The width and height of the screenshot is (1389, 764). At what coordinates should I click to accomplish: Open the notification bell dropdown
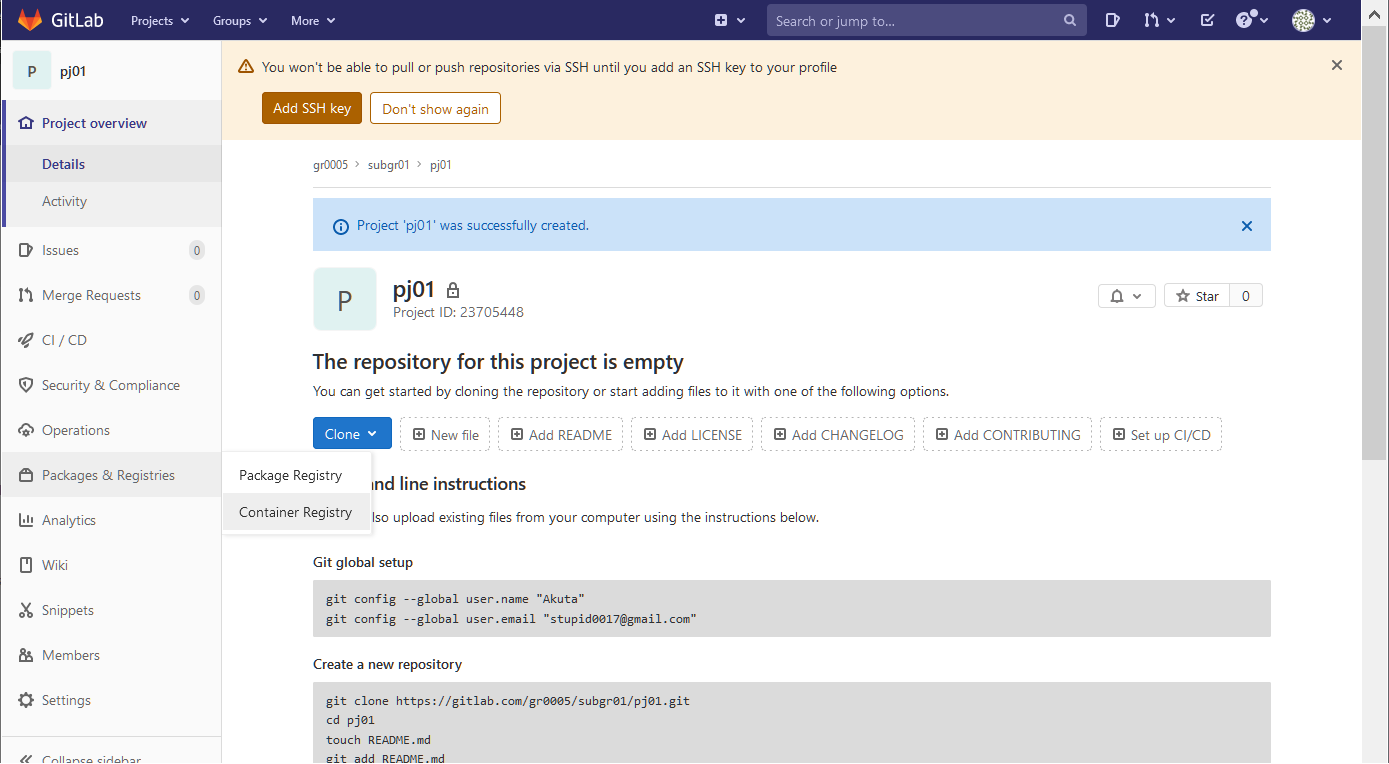[1127, 296]
